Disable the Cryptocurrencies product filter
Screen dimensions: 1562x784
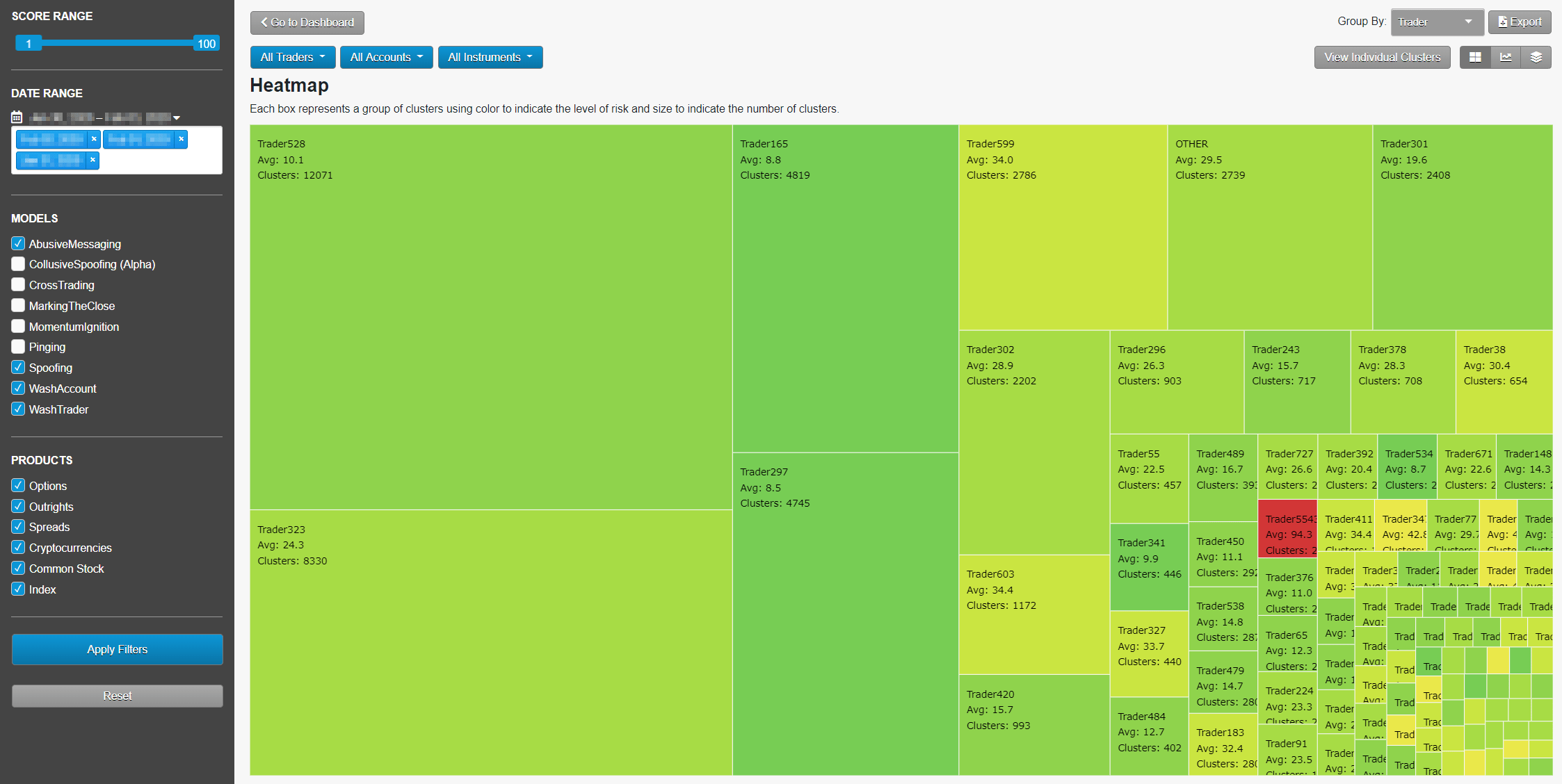coord(18,547)
